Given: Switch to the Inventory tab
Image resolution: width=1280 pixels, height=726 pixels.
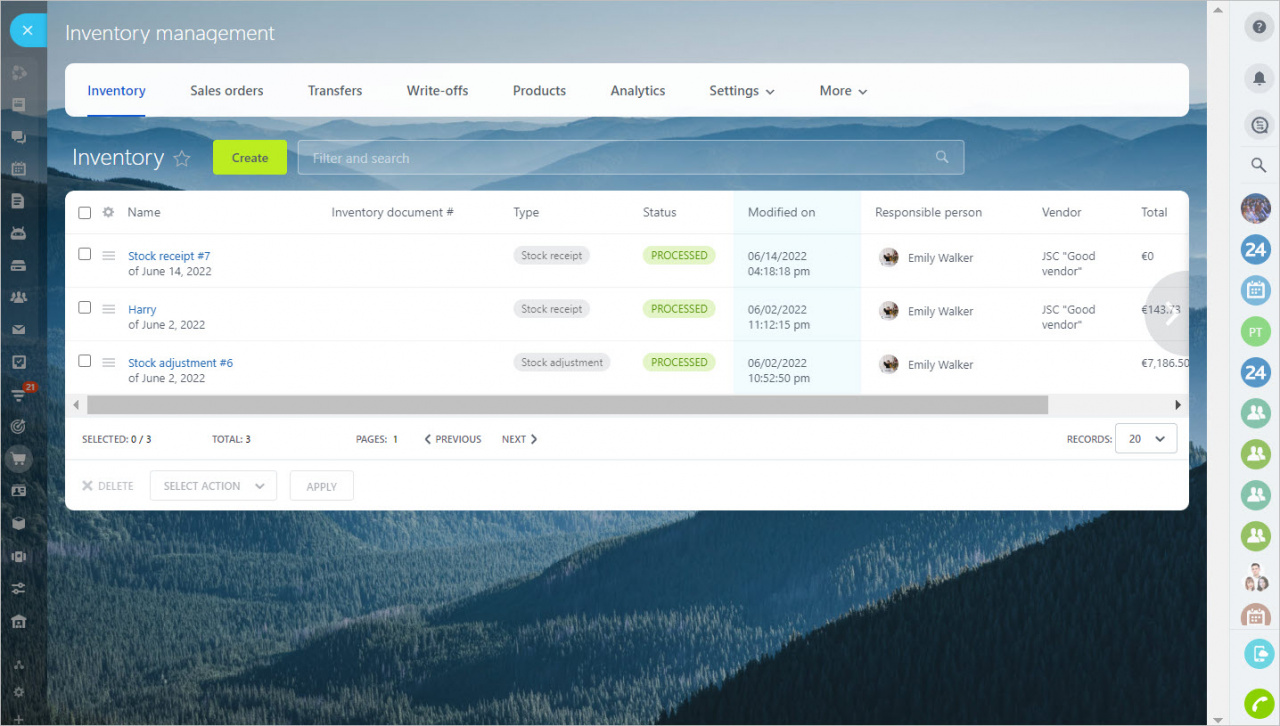Looking at the screenshot, I should (116, 91).
